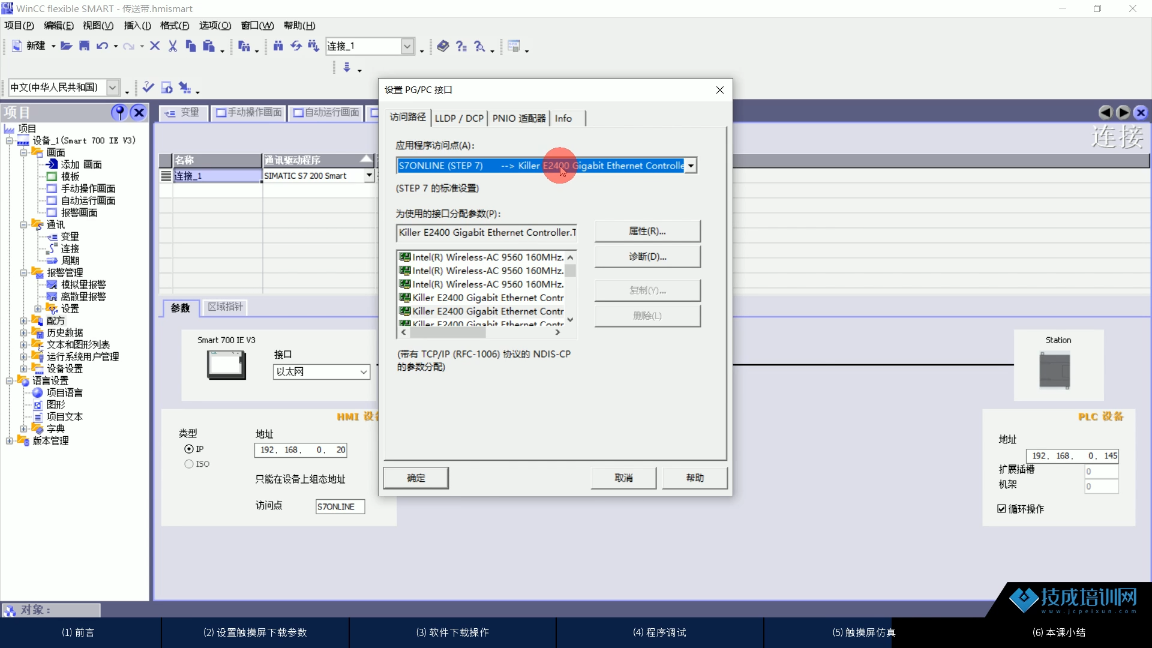This screenshot has height=648, width=1152.
Task: Click the check-mark compile icon
Action: (x=148, y=87)
